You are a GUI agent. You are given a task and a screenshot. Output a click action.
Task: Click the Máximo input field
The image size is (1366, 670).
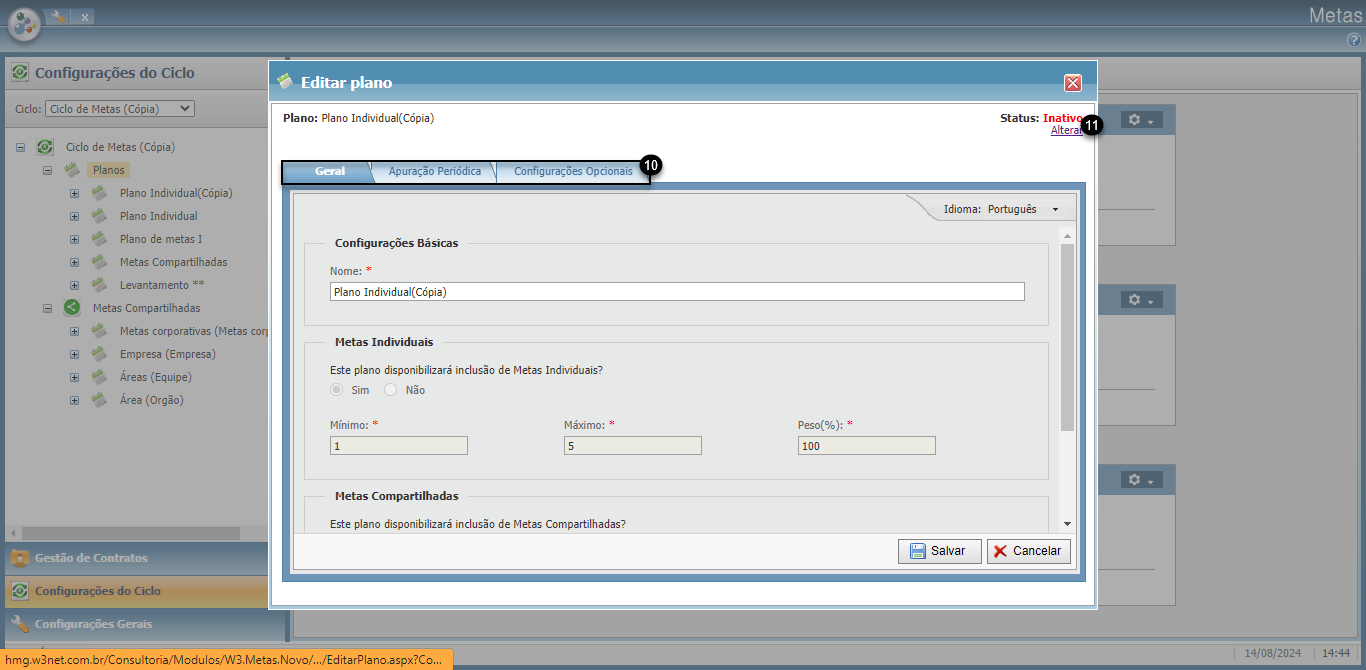(633, 446)
